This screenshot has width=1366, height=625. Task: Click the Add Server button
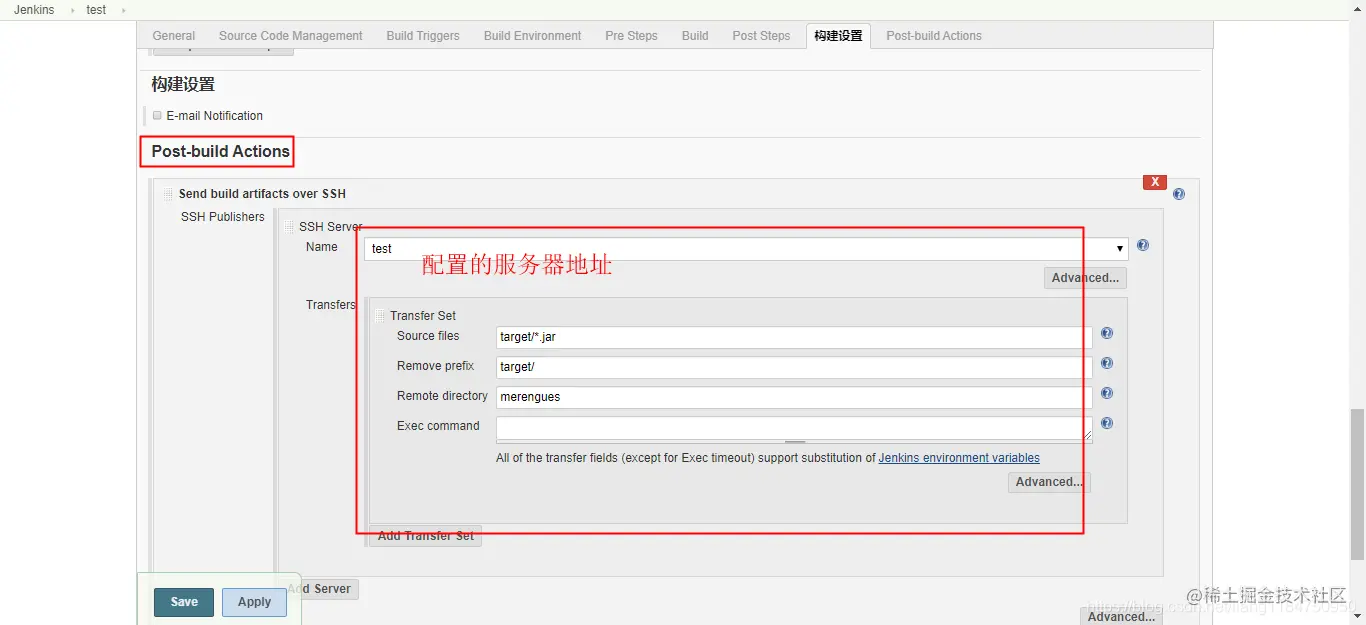[322, 589]
